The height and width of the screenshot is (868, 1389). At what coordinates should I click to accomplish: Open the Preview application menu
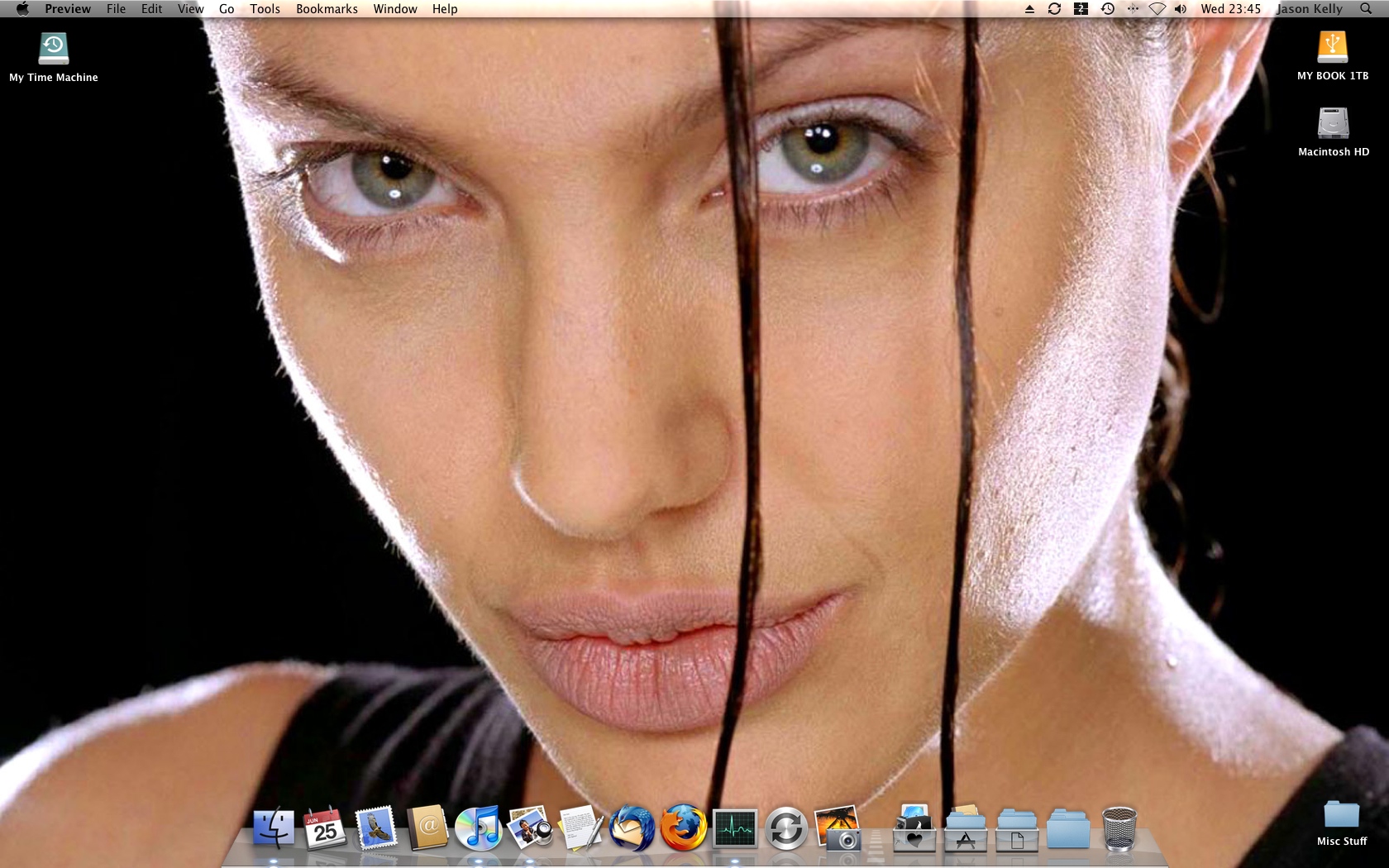68,9
